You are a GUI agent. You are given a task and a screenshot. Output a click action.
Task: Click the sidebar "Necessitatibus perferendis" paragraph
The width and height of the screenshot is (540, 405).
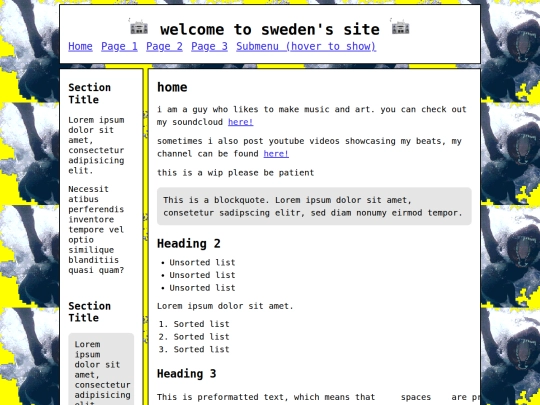96,230
